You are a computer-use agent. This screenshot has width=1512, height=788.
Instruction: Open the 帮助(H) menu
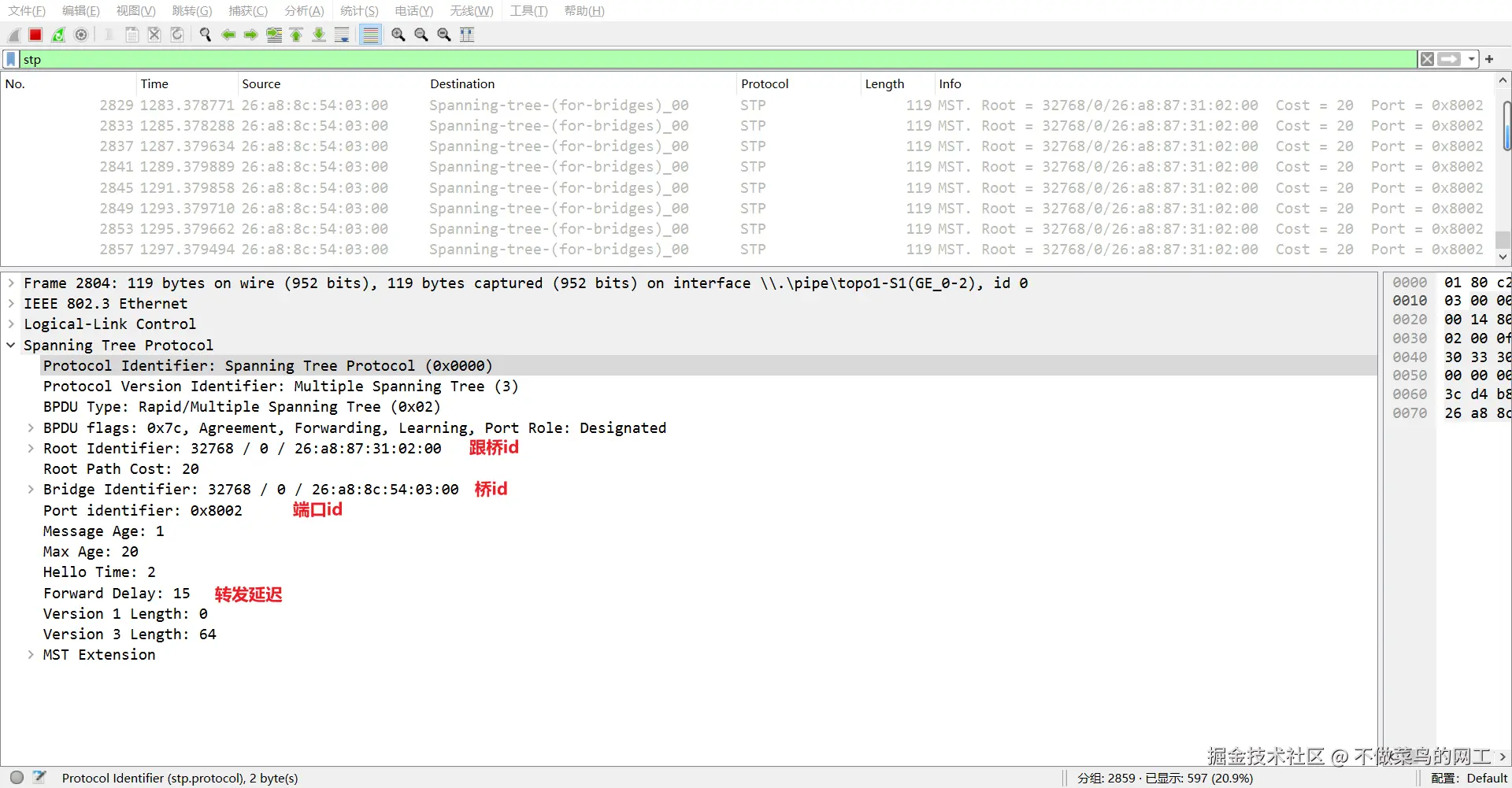click(x=584, y=11)
